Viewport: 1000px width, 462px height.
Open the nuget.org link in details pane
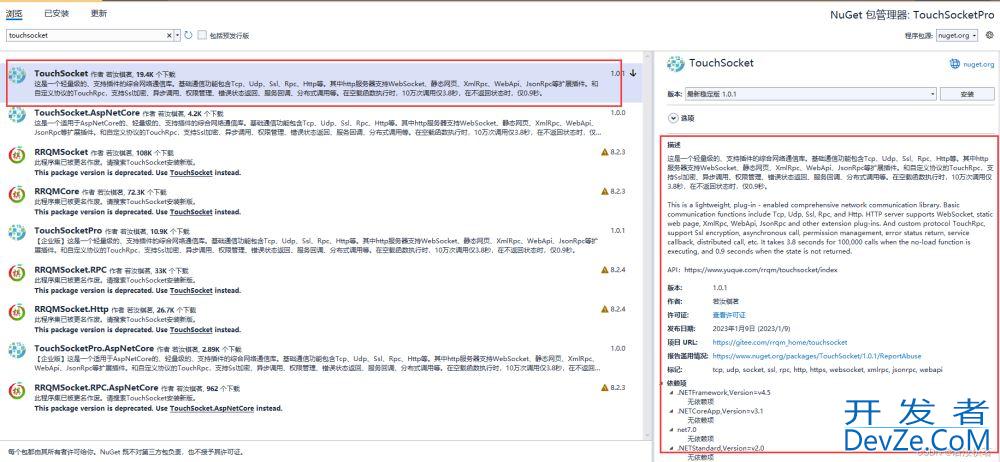pos(978,64)
